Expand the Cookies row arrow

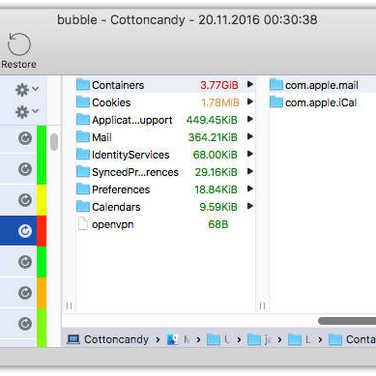(x=250, y=102)
